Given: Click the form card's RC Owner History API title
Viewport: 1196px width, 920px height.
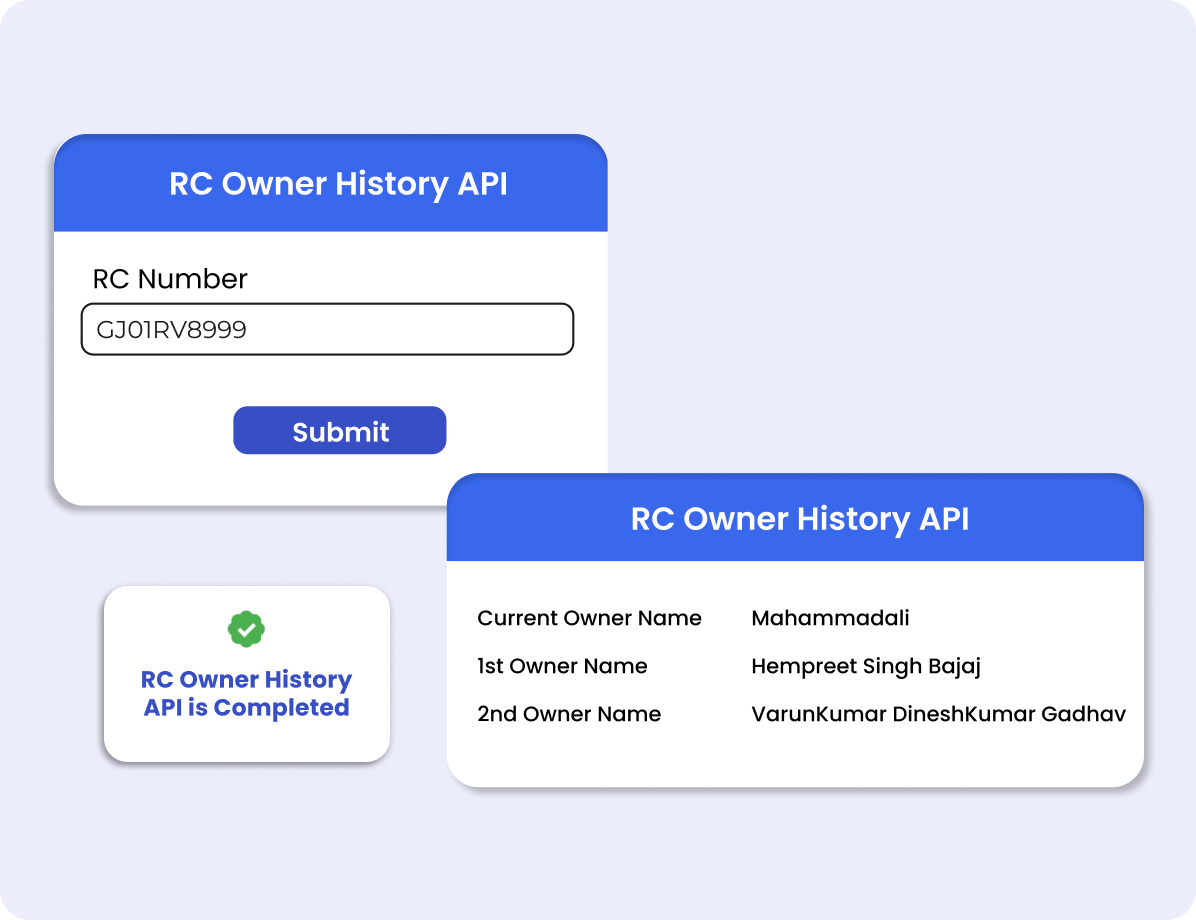Looking at the screenshot, I should 338,184.
